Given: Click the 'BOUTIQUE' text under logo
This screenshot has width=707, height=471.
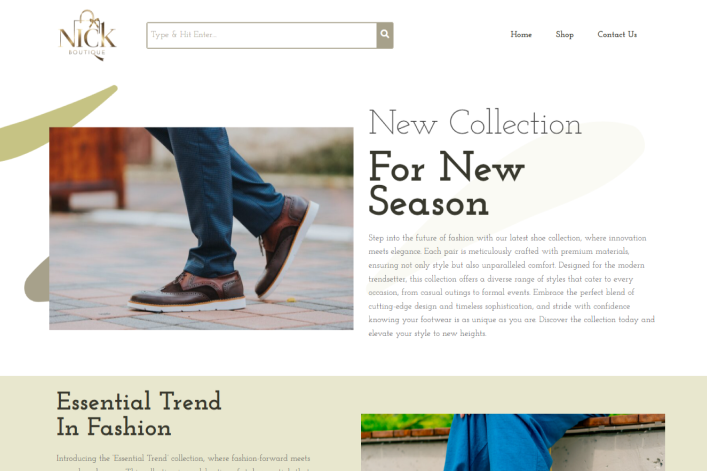Looking at the screenshot, I should [87, 52].
